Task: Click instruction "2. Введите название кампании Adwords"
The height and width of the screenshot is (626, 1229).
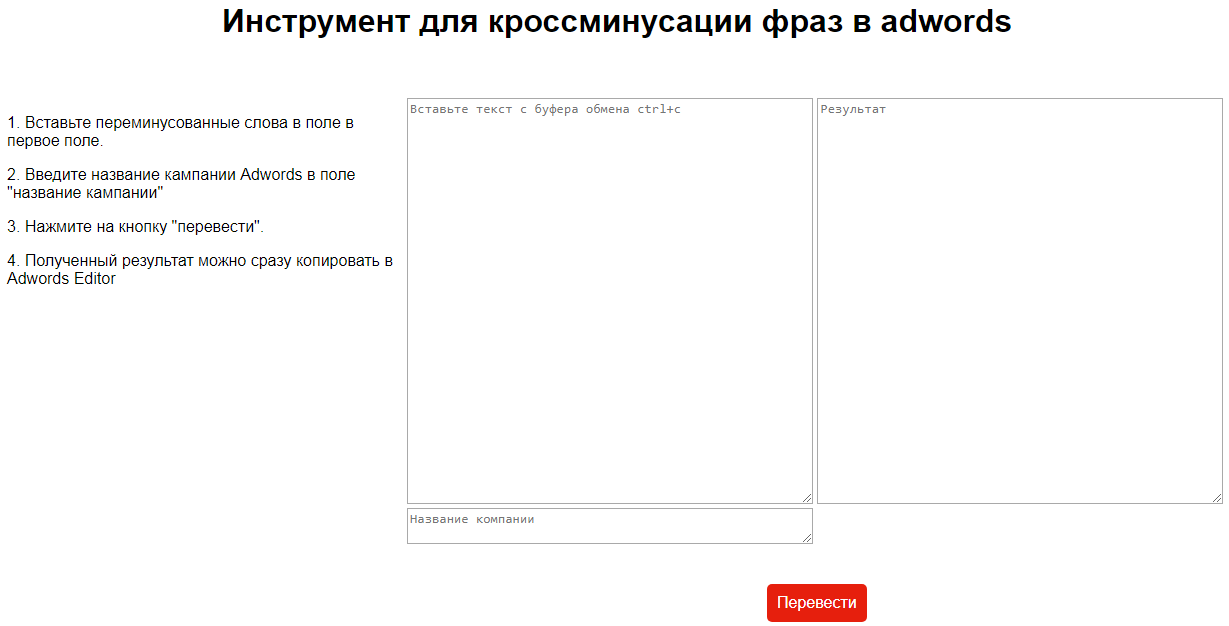Action: [x=181, y=183]
